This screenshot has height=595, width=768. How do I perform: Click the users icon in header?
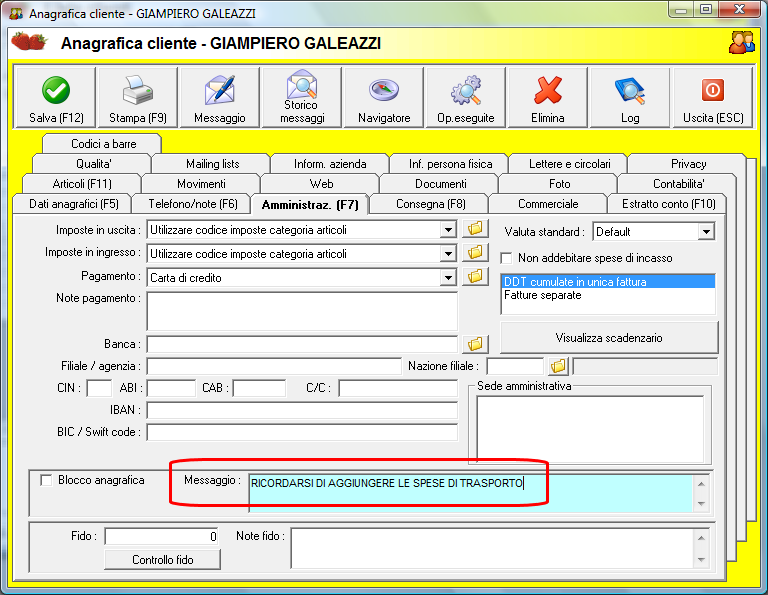tap(742, 43)
